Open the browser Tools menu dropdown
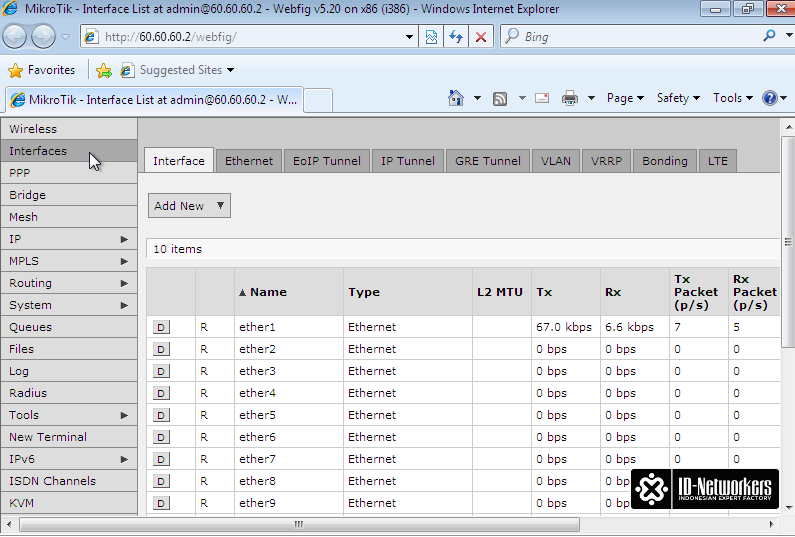 coord(733,98)
